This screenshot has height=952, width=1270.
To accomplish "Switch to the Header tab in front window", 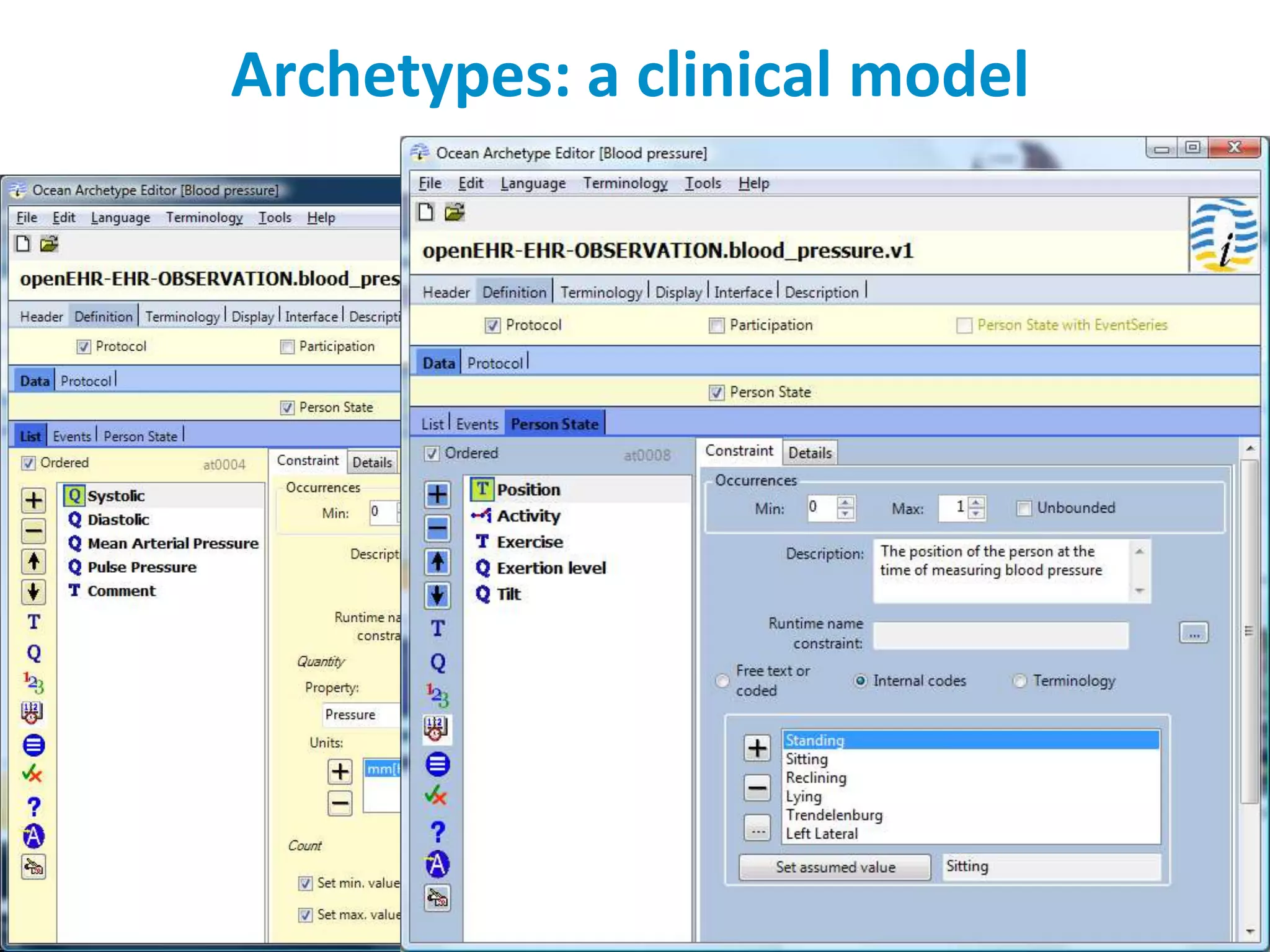I will (x=446, y=292).
